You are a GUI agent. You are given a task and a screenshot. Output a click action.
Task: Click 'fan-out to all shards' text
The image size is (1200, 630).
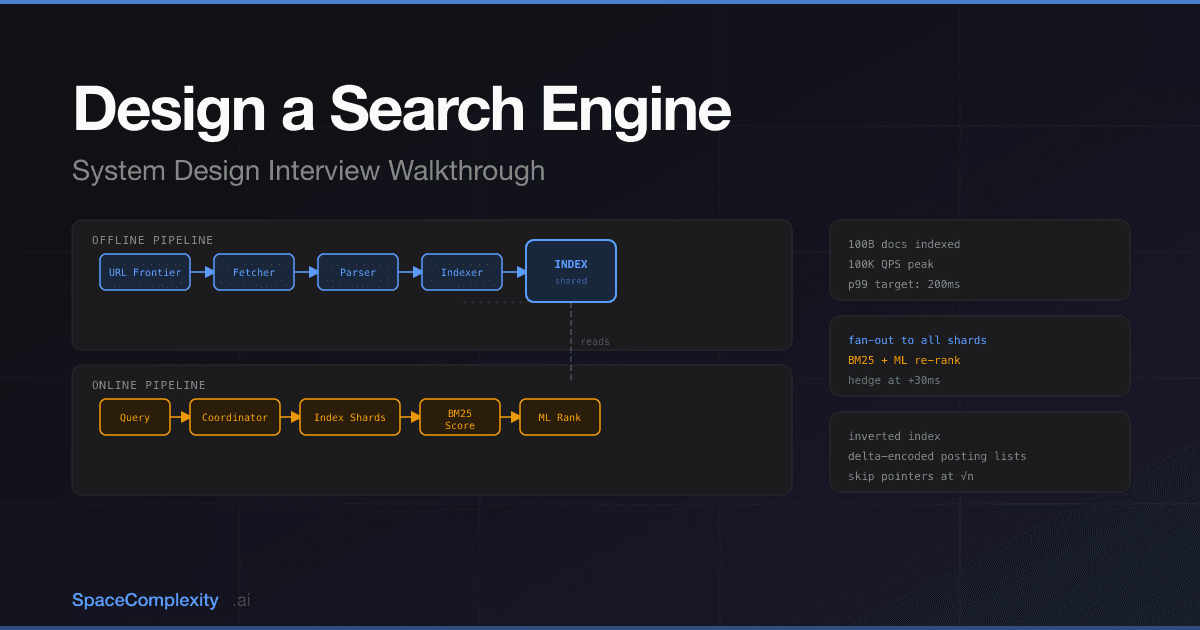click(917, 340)
